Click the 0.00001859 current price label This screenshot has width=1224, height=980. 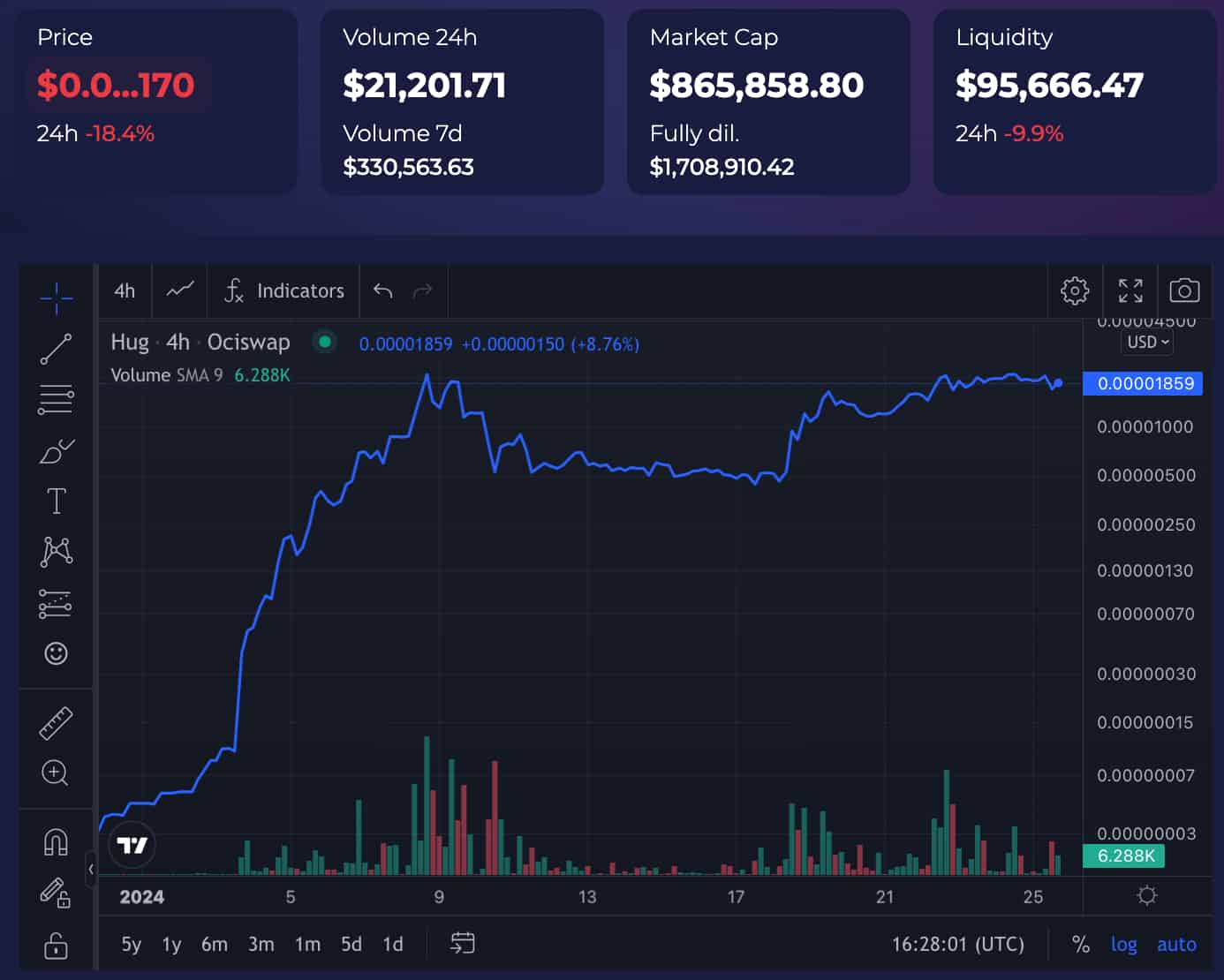tap(1145, 383)
